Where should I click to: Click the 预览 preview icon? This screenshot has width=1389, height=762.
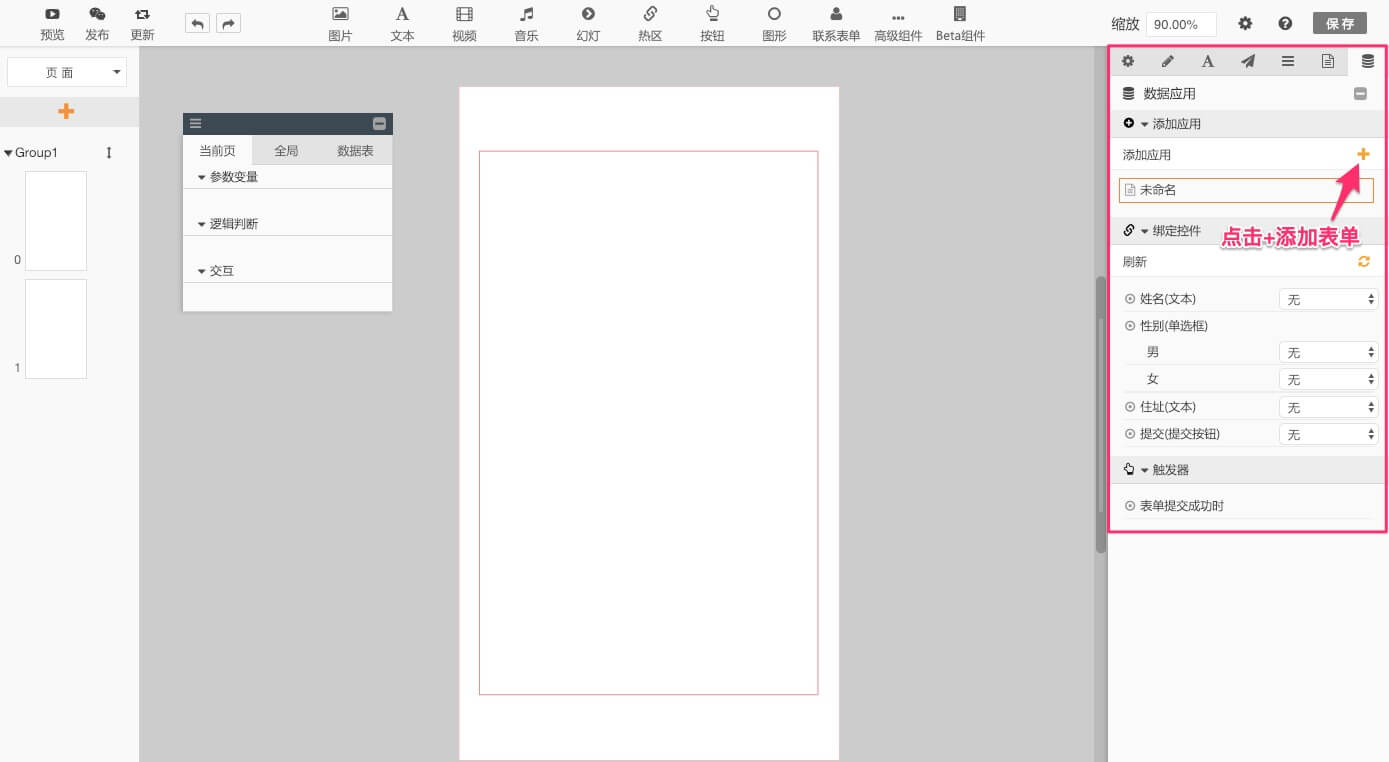[x=52, y=15]
